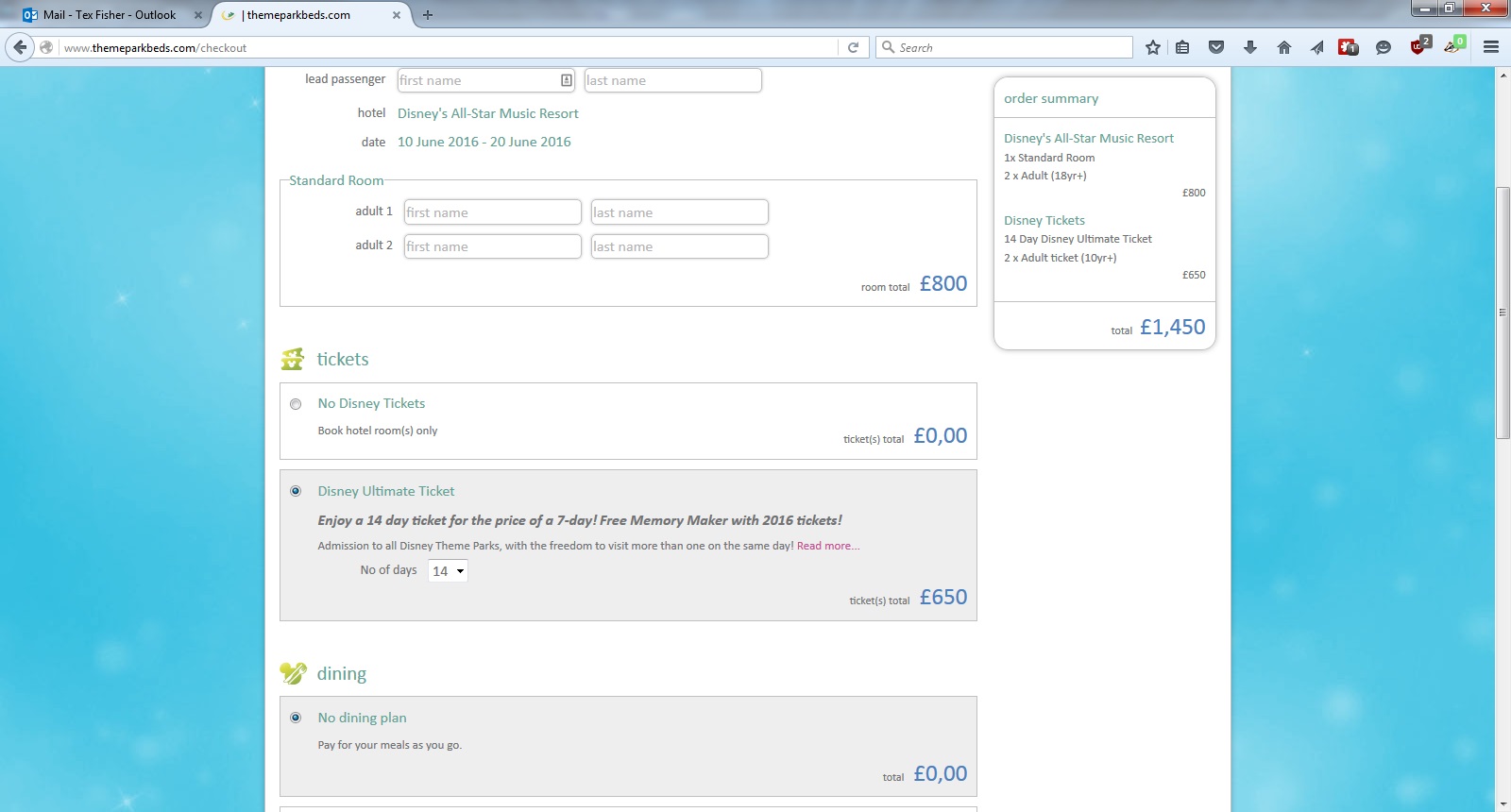The height and width of the screenshot is (812, 1511).
Task: Click the '14 Day Disney Ultimate Ticket' summary line
Action: point(1078,239)
